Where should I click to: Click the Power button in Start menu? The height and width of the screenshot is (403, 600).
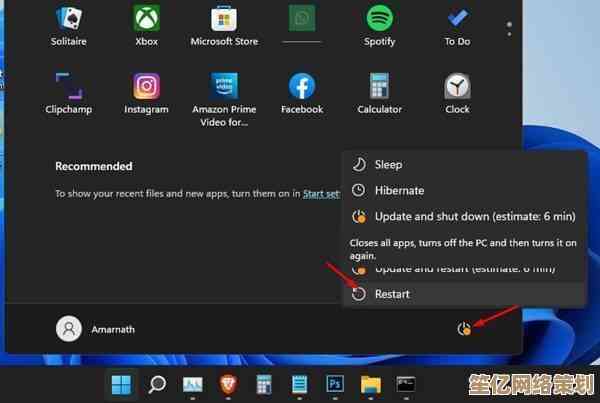tap(463, 328)
